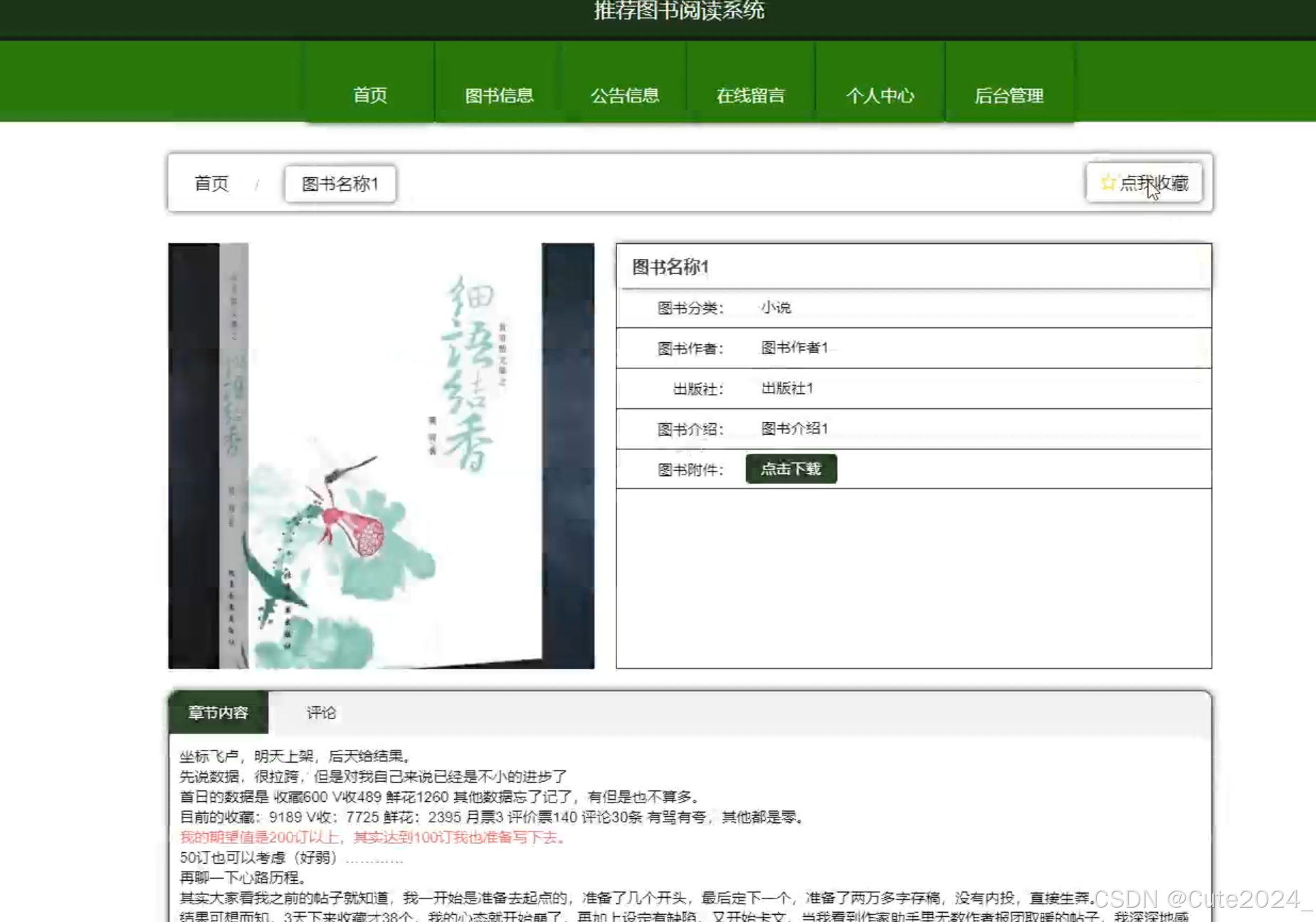Image resolution: width=1316 pixels, height=922 pixels.
Task: Click the line starting 坐标飞卢
Action: click(x=295, y=756)
